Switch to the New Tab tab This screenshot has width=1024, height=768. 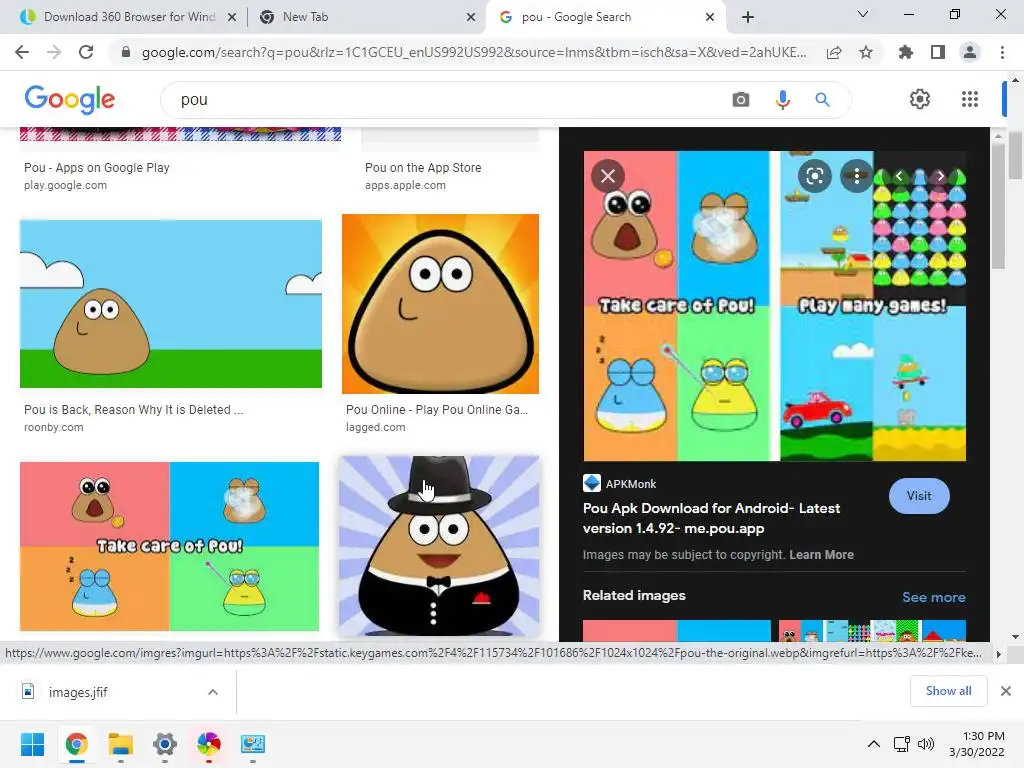[366, 17]
